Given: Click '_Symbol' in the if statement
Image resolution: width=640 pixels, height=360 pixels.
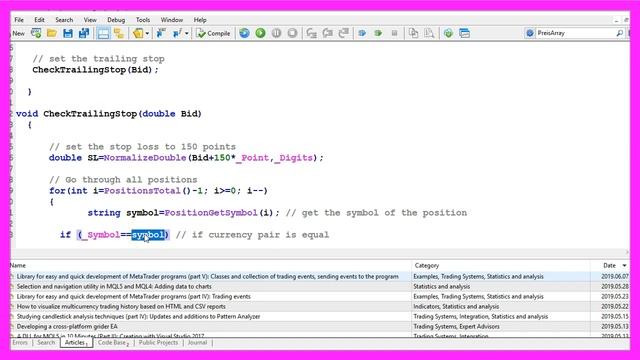Looking at the screenshot, I should pos(101,235).
